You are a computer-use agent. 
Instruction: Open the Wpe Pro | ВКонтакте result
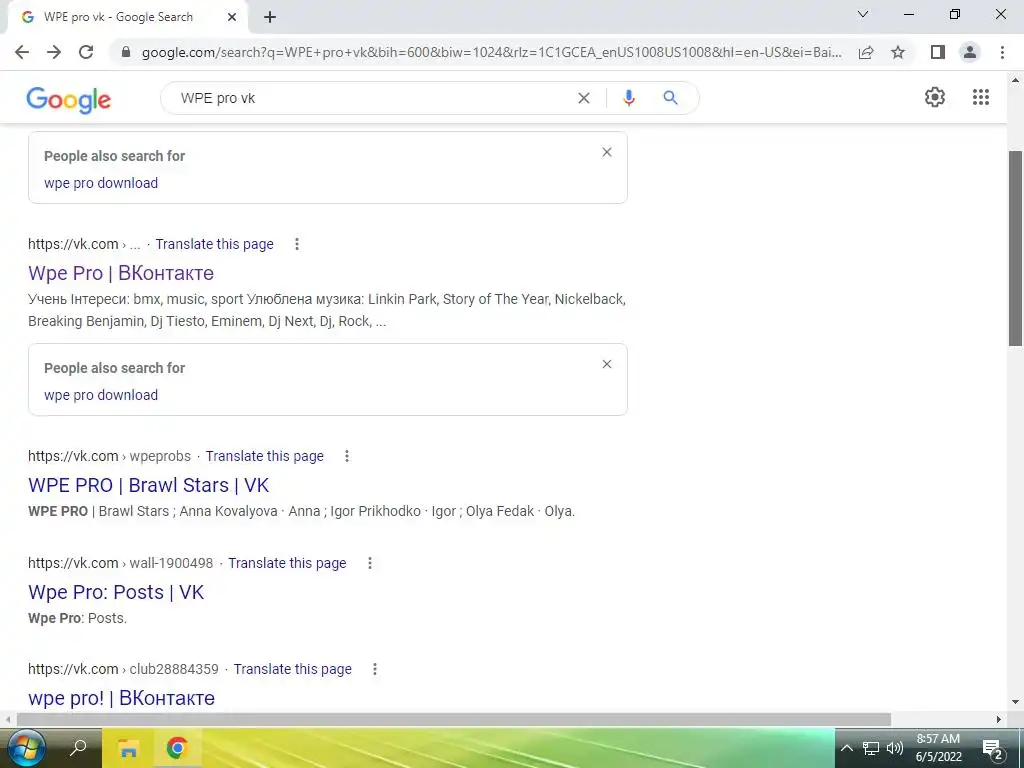point(121,273)
